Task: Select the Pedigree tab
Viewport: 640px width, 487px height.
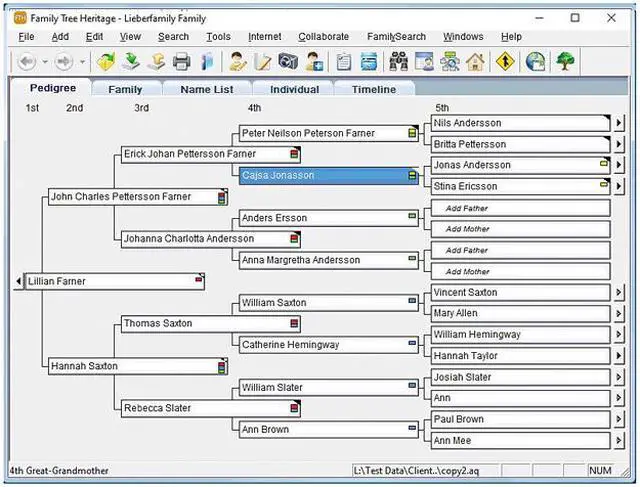Action: pyautogui.click(x=53, y=88)
